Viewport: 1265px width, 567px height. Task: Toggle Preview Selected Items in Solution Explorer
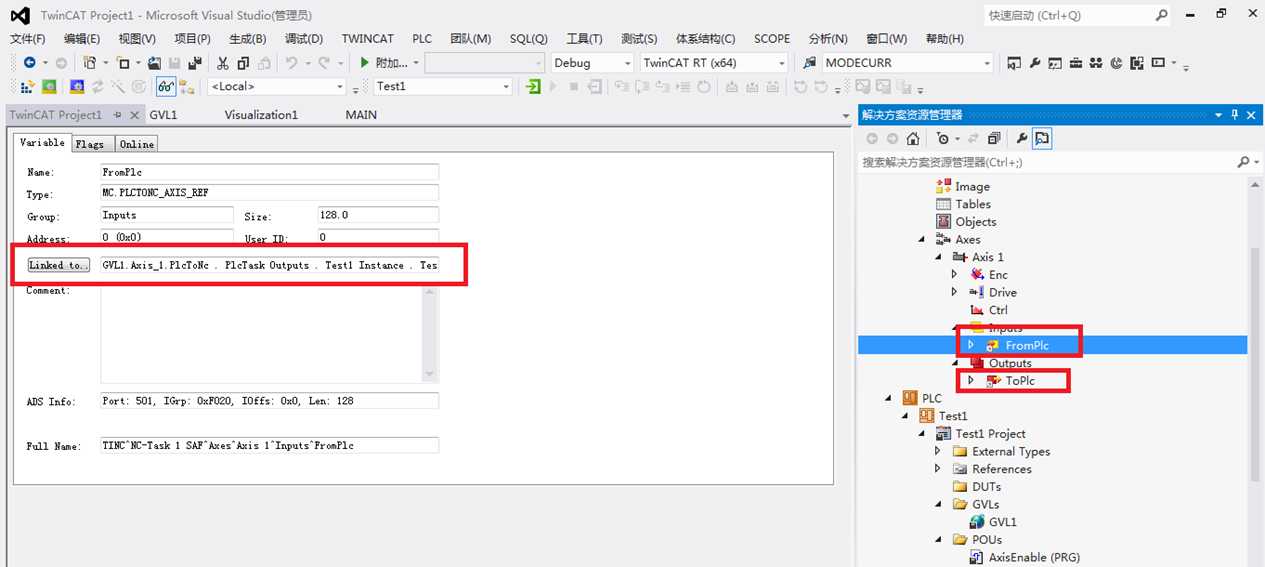pyautogui.click(x=1042, y=139)
